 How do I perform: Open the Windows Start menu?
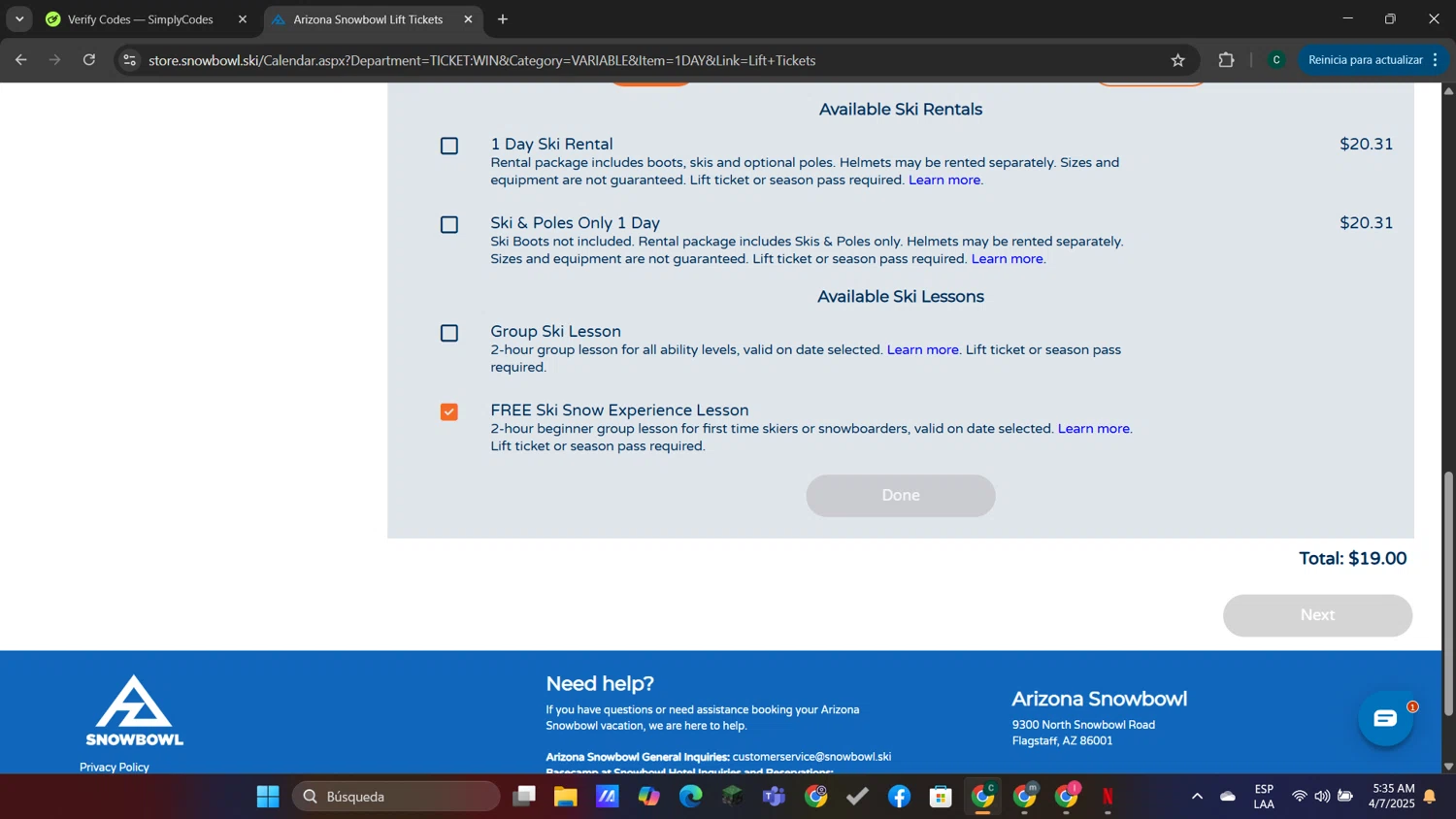[x=268, y=797]
